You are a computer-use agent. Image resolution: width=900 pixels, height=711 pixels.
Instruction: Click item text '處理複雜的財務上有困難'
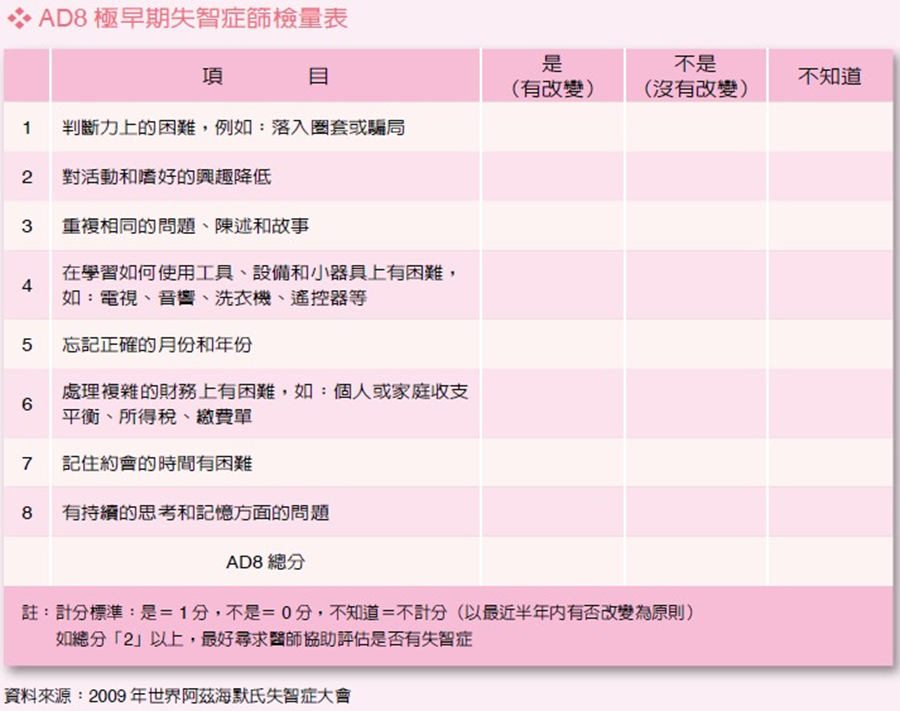[169, 391]
